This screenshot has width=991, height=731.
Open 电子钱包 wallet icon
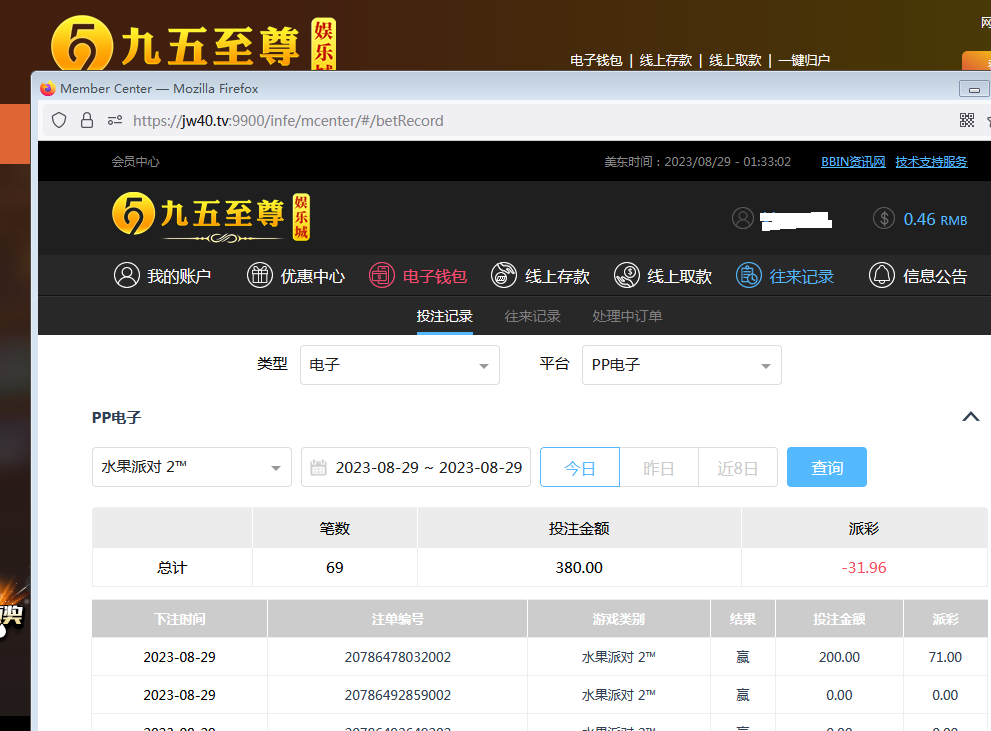382,275
